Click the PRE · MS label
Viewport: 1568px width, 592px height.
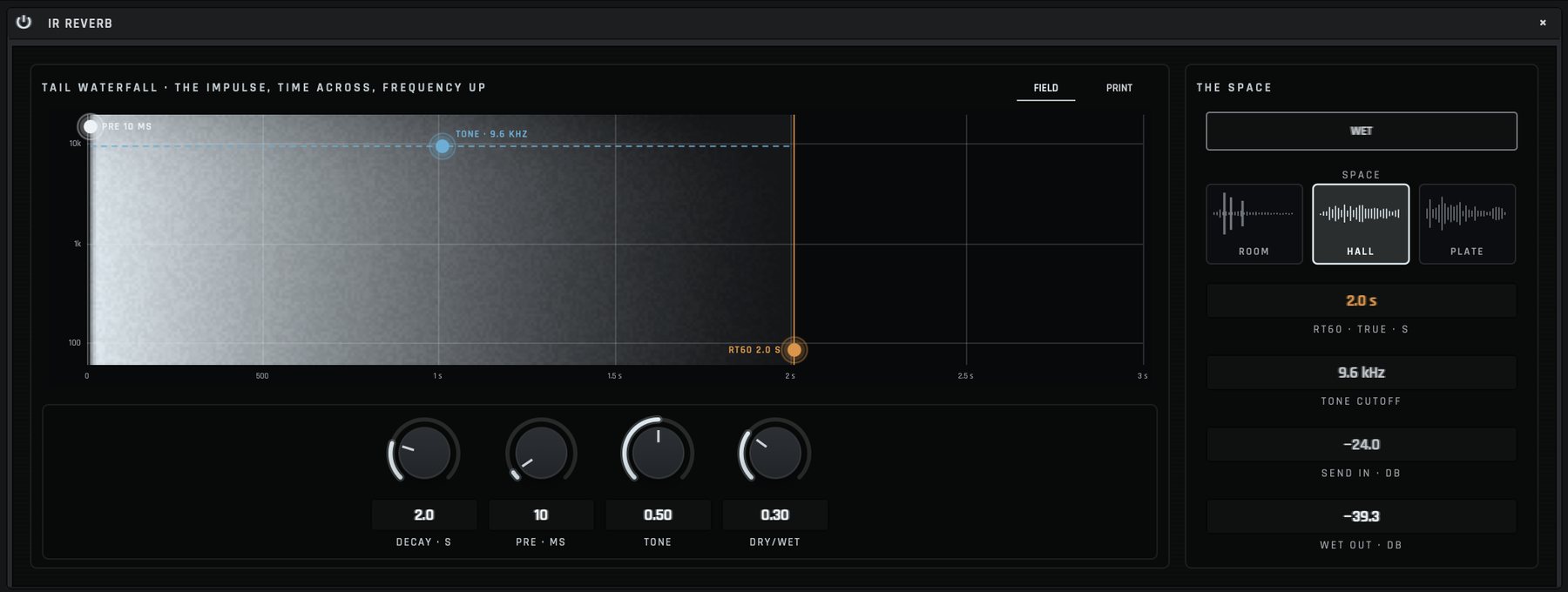click(x=541, y=542)
